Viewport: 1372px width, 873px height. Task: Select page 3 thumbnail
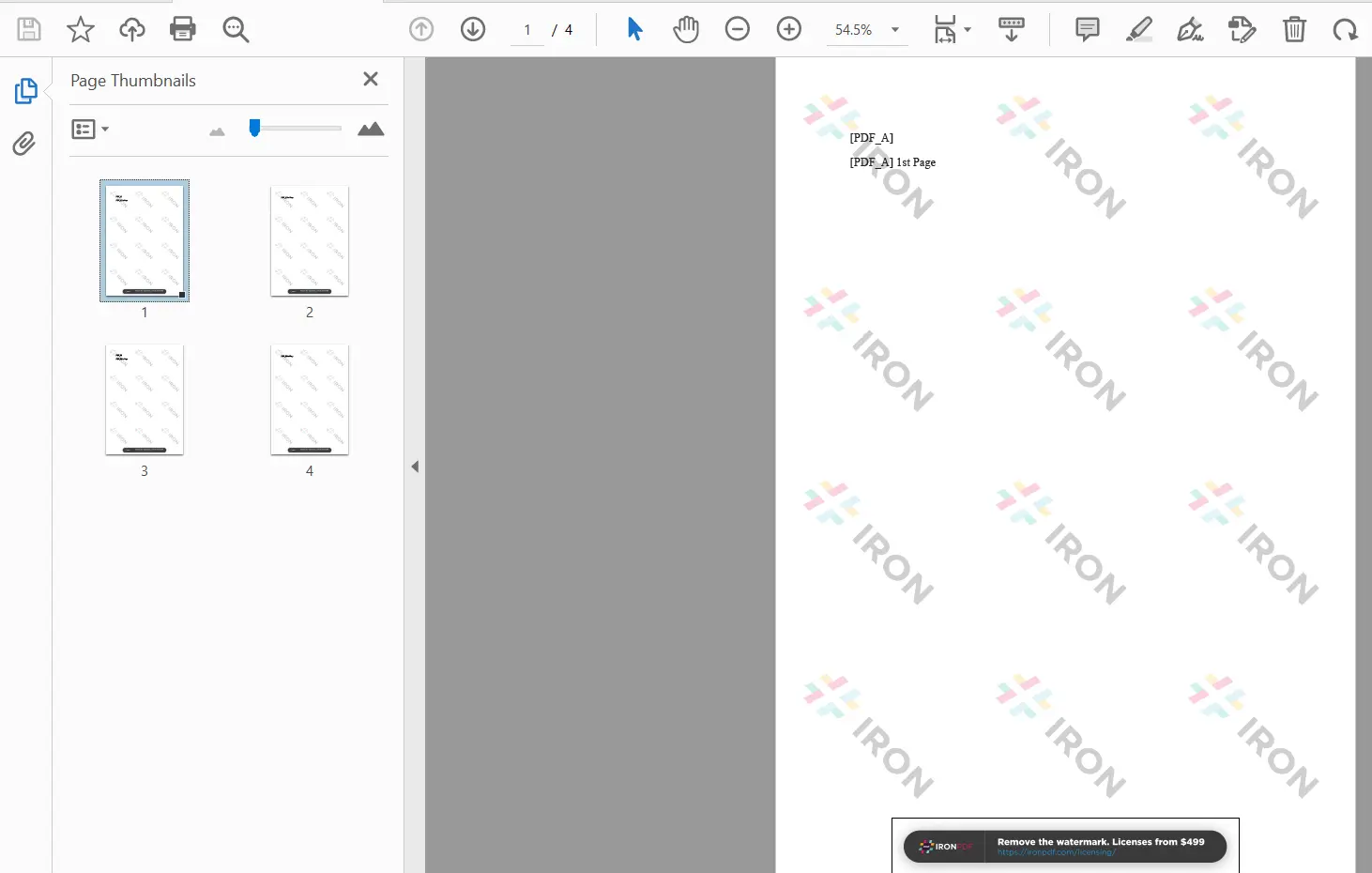click(x=145, y=399)
